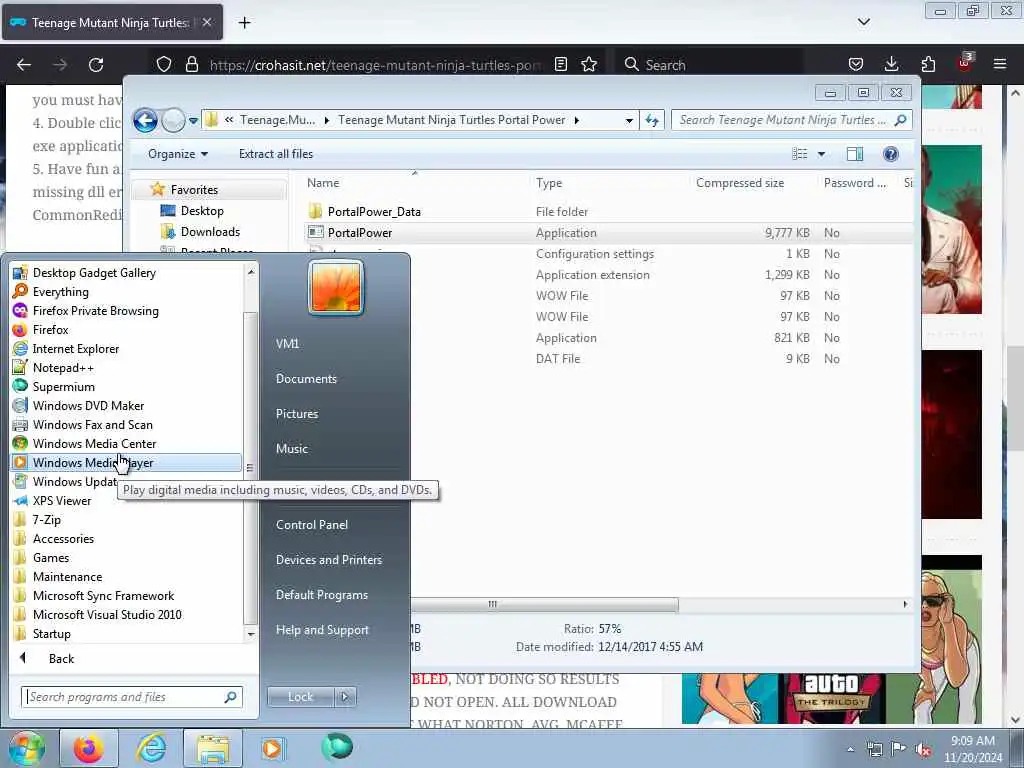Launch Notepad++ from the programs list

pyautogui.click(x=63, y=368)
